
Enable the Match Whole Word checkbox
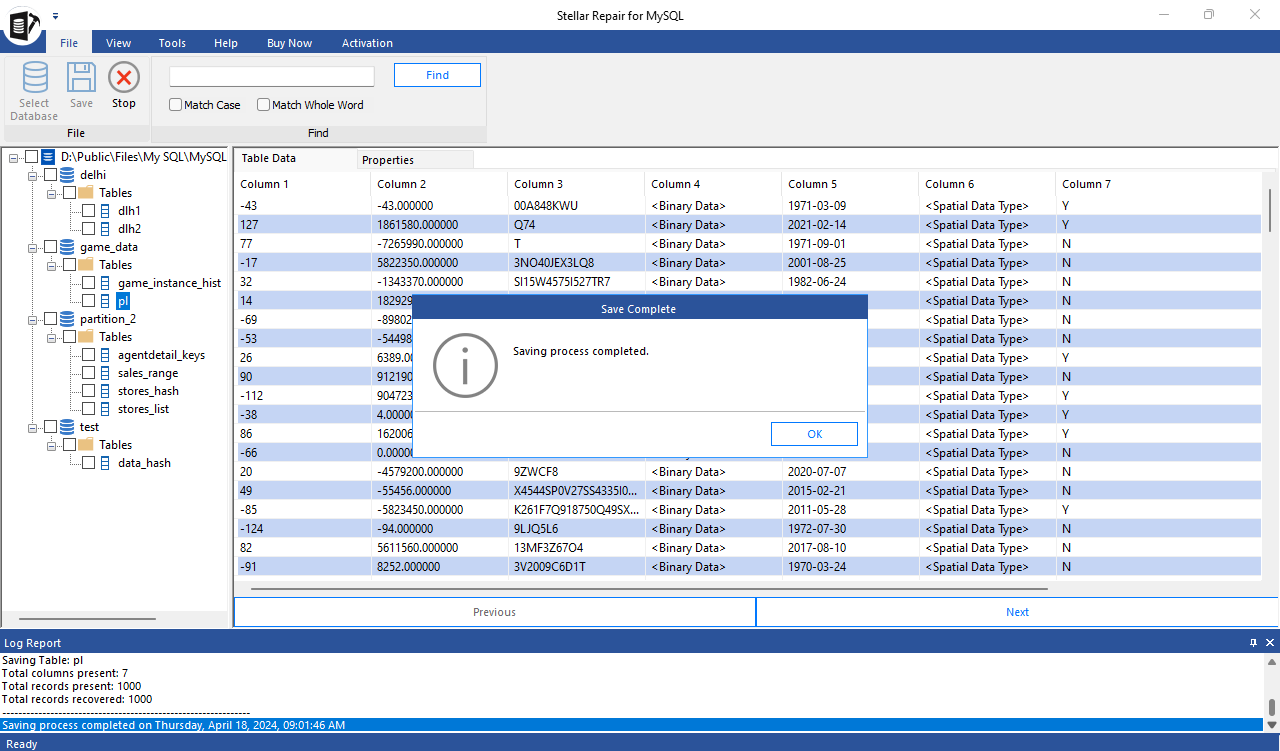point(264,105)
